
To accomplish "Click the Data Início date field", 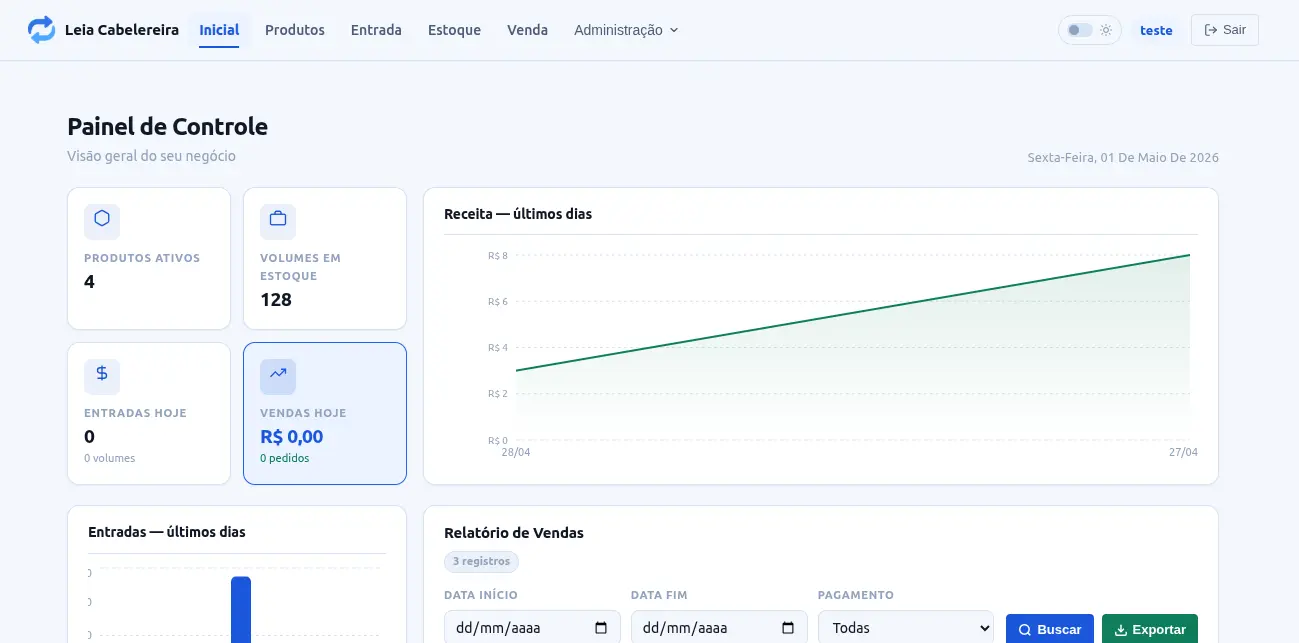I will pos(532,628).
